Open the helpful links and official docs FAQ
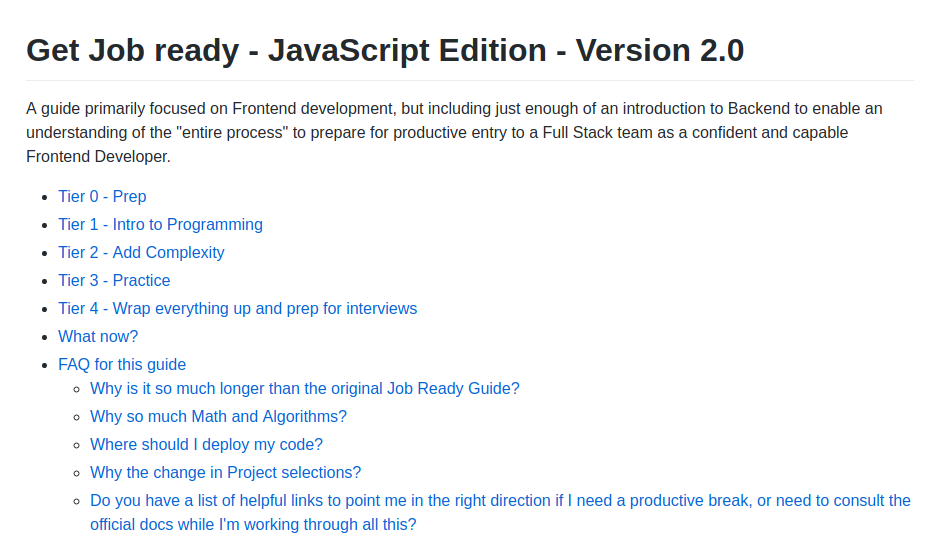The image size is (944, 553). pyautogui.click(x=500, y=501)
